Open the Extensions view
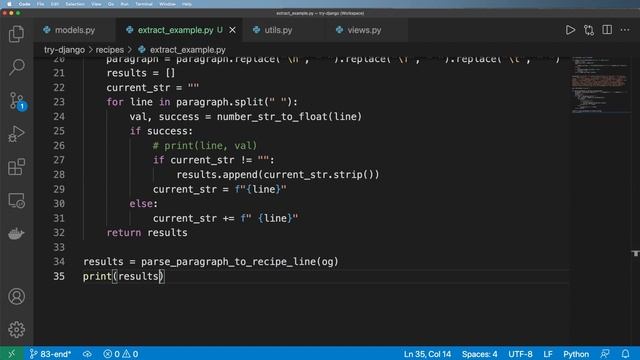Viewport: 640px width, 360px height. point(16,167)
